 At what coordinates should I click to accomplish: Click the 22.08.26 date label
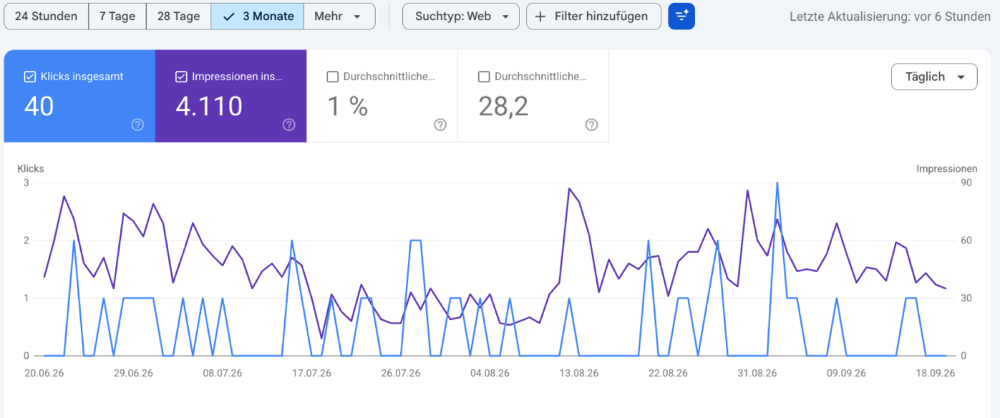point(668,374)
